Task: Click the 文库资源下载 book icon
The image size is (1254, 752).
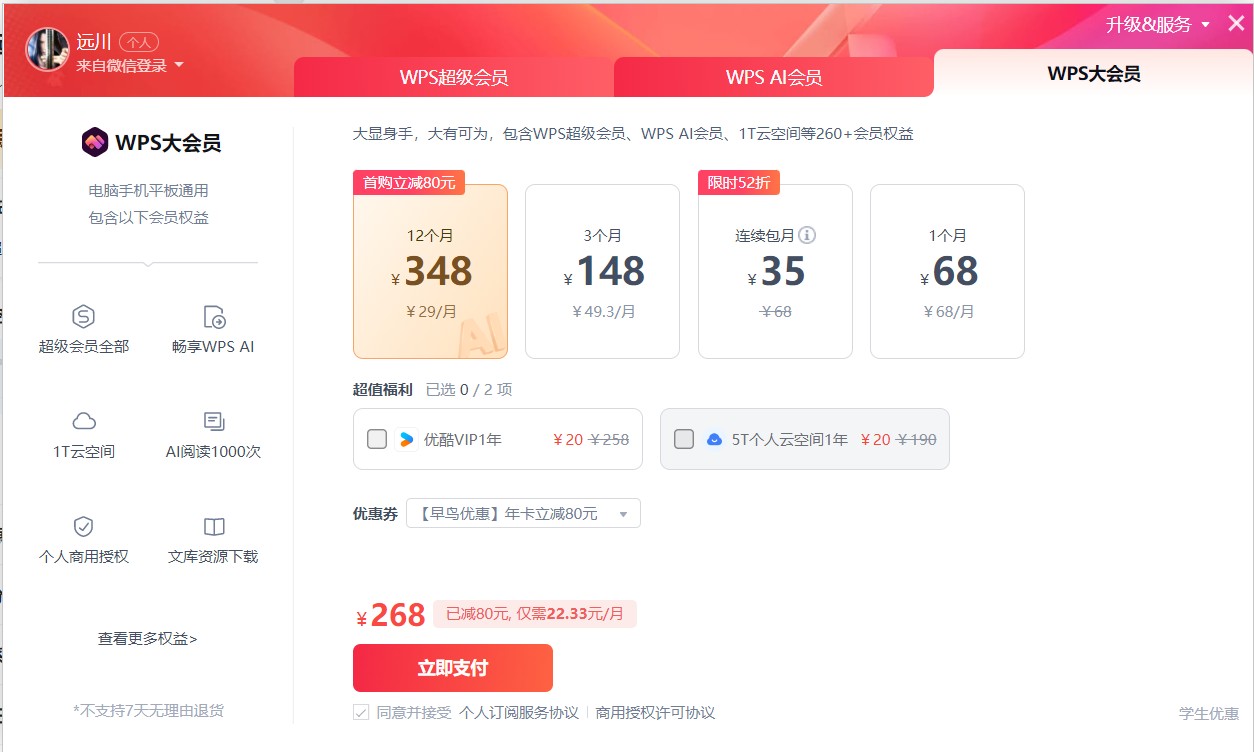Action: (x=214, y=526)
